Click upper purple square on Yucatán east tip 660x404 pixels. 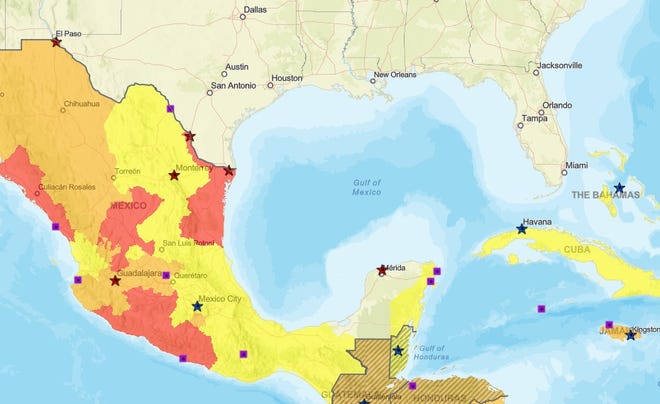pyautogui.click(x=437, y=271)
